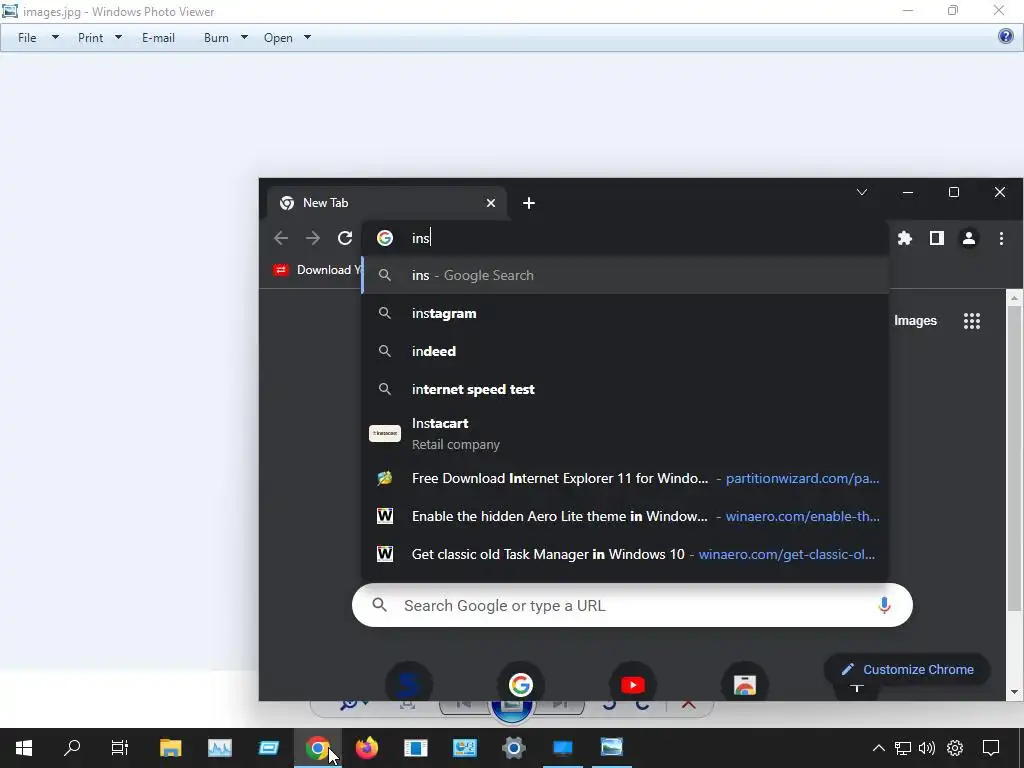Screen dimensions: 1024x768
Task: Go back using Chrome's back arrow
Action: 281,238
